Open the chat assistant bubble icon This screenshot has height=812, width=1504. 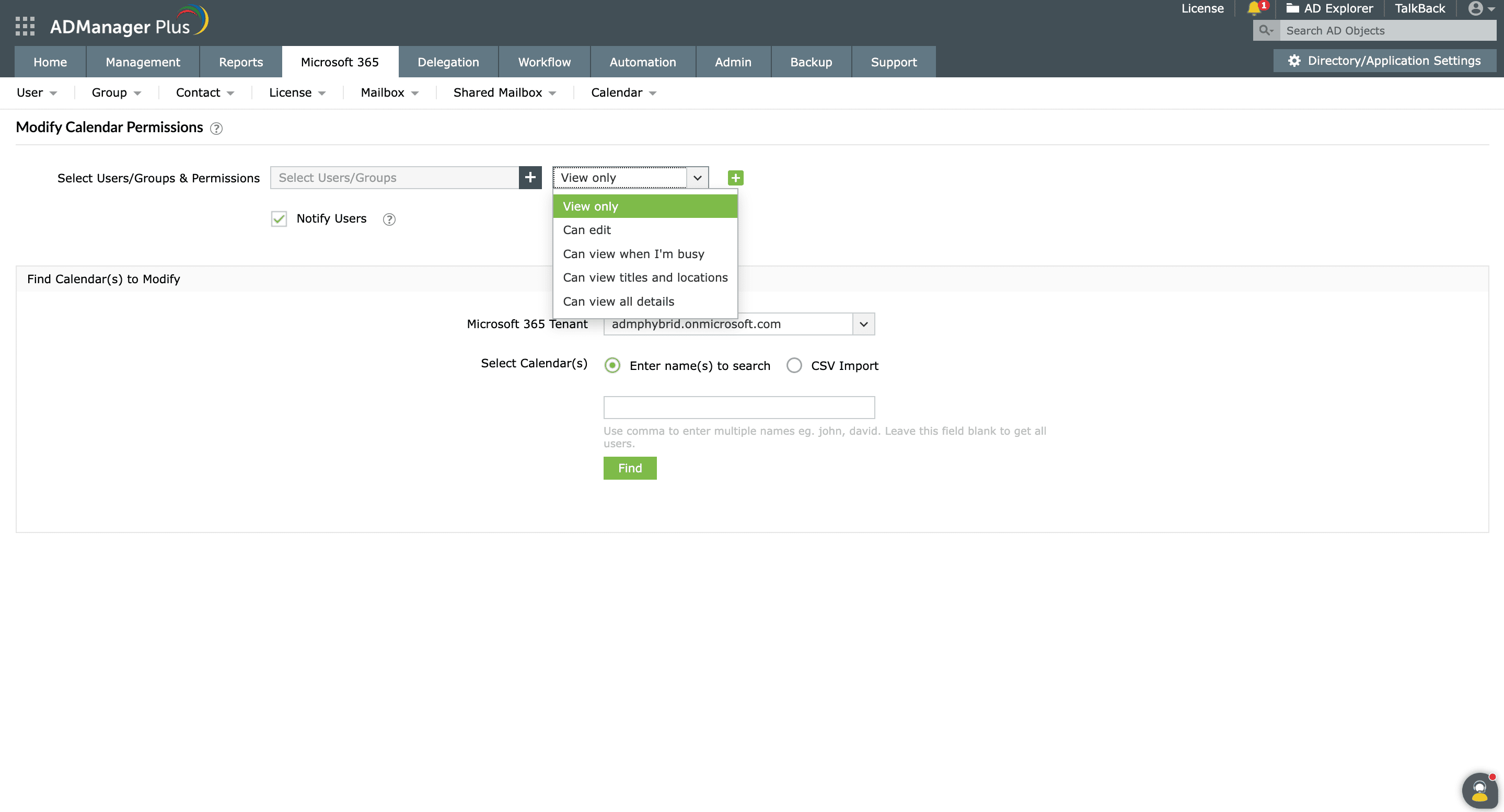click(x=1479, y=790)
